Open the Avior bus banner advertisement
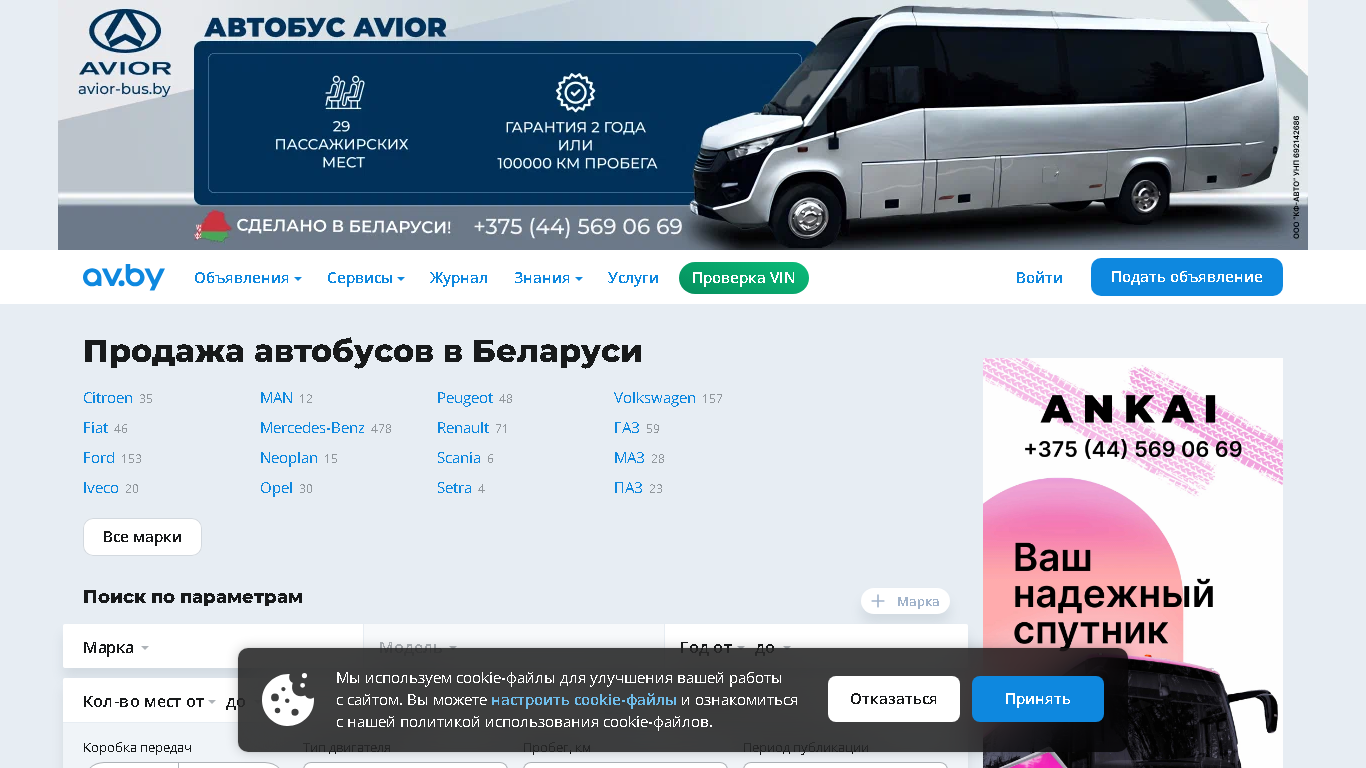The width and height of the screenshot is (1366, 768). (x=683, y=125)
